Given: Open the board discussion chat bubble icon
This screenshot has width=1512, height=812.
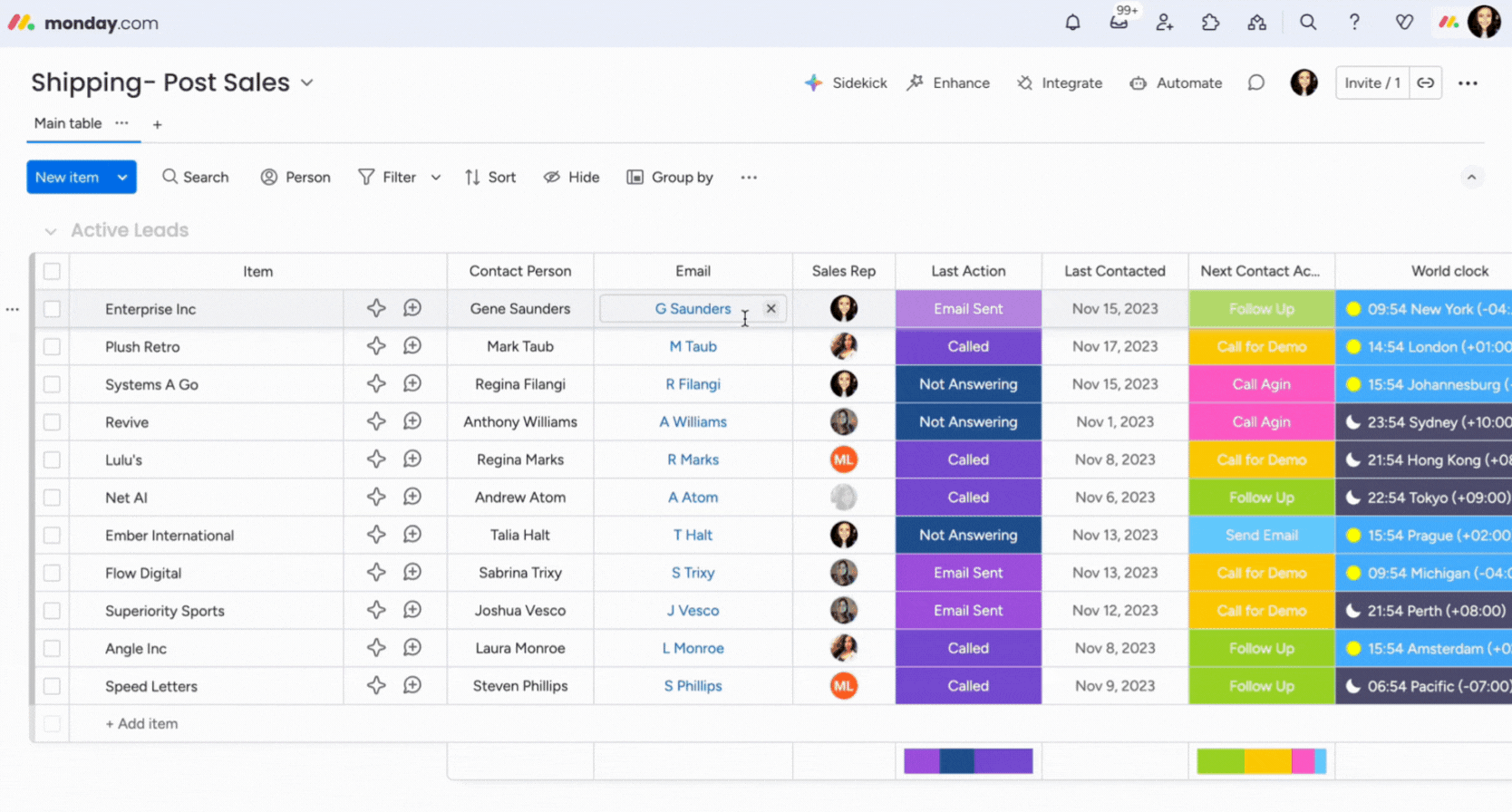Looking at the screenshot, I should point(1255,83).
